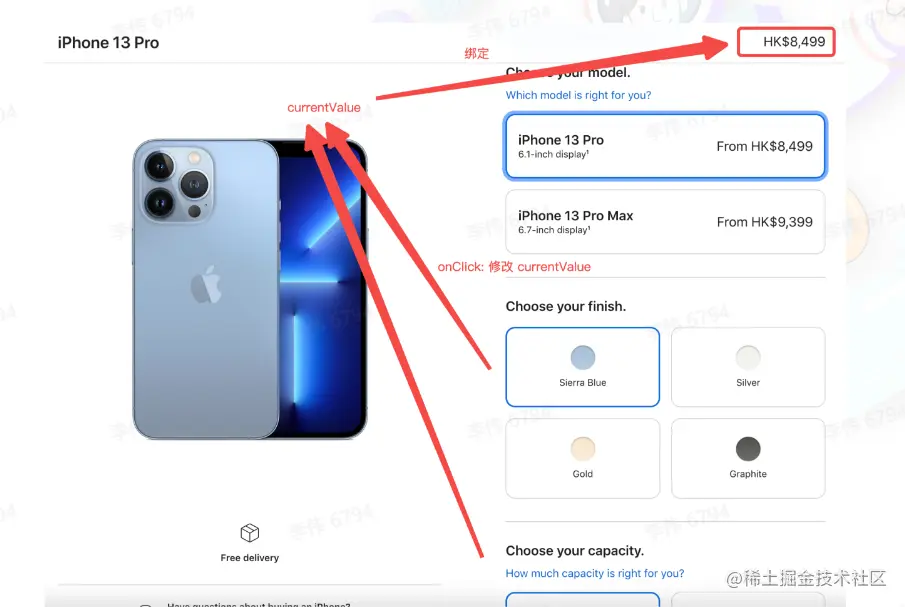Select the second capacity option at the bottom

pyautogui.click(x=748, y=599)
